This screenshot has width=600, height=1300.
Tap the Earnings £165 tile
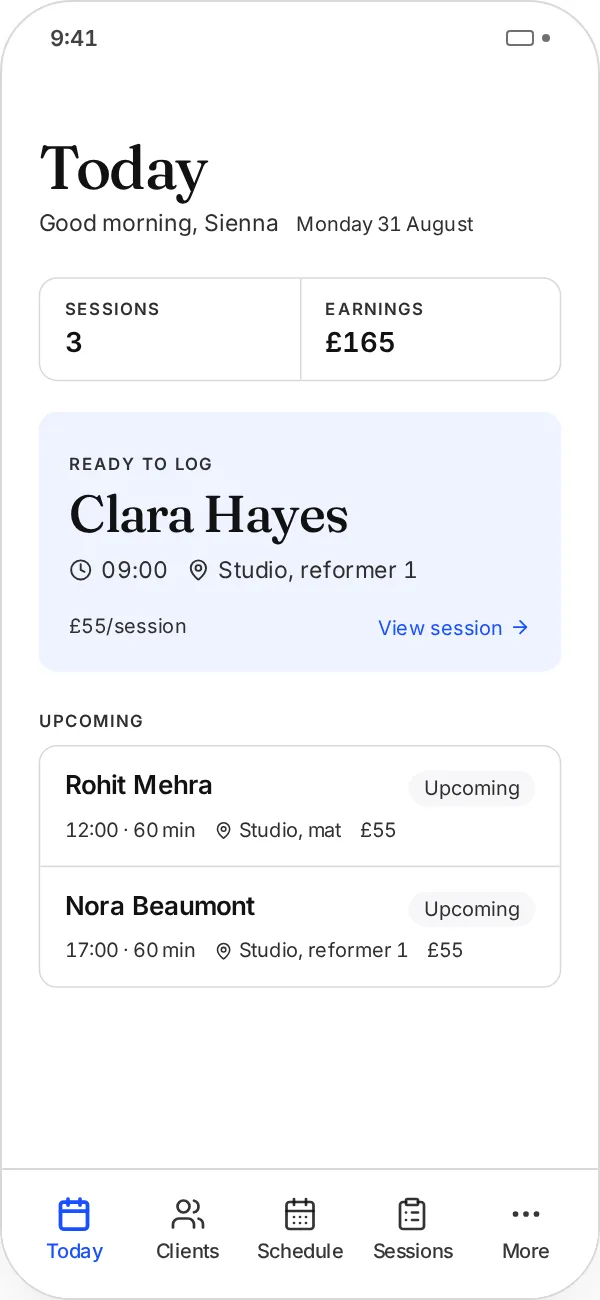point(431,329)
